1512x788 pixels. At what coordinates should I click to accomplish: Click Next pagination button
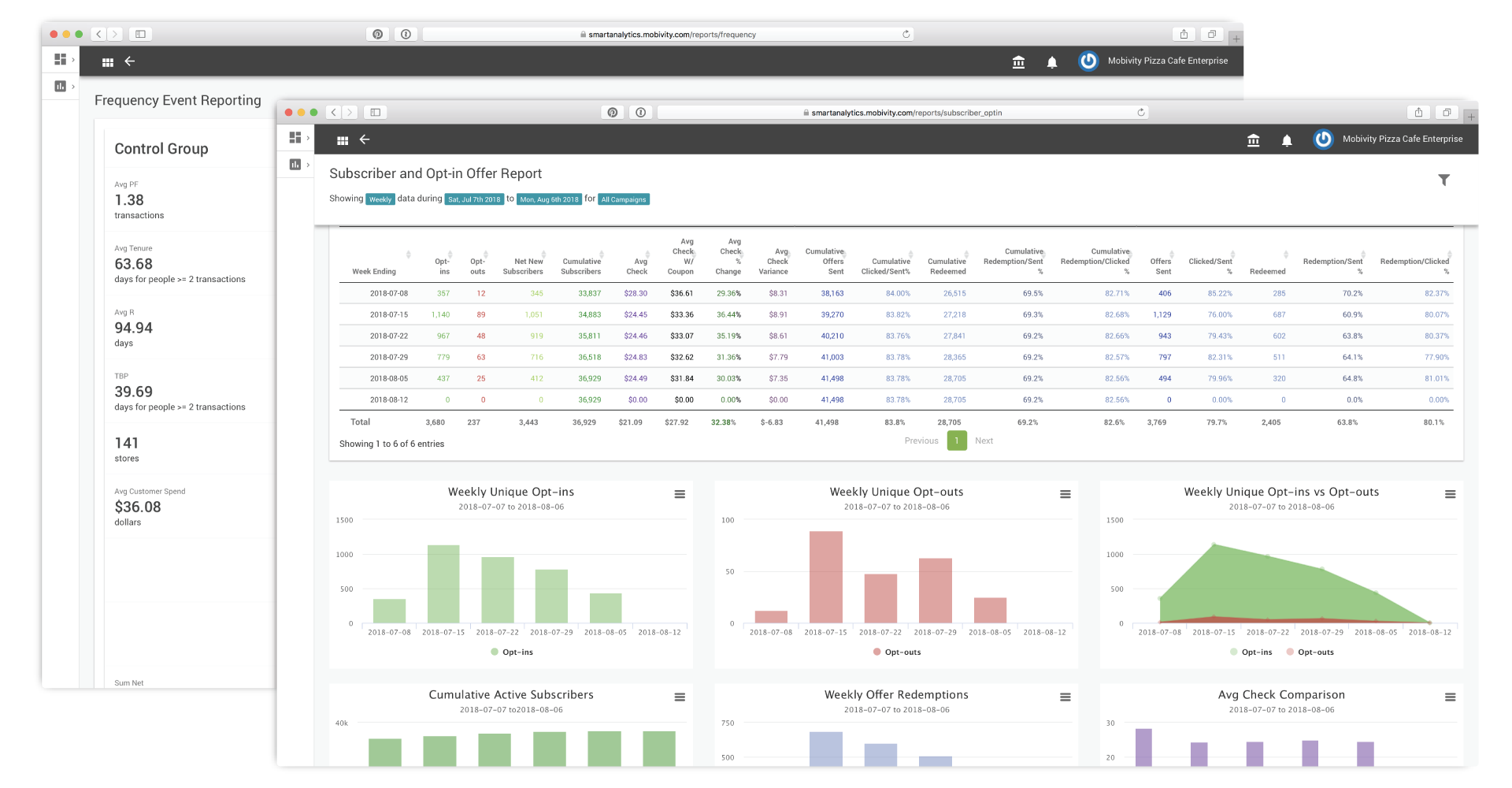point(984,441)
